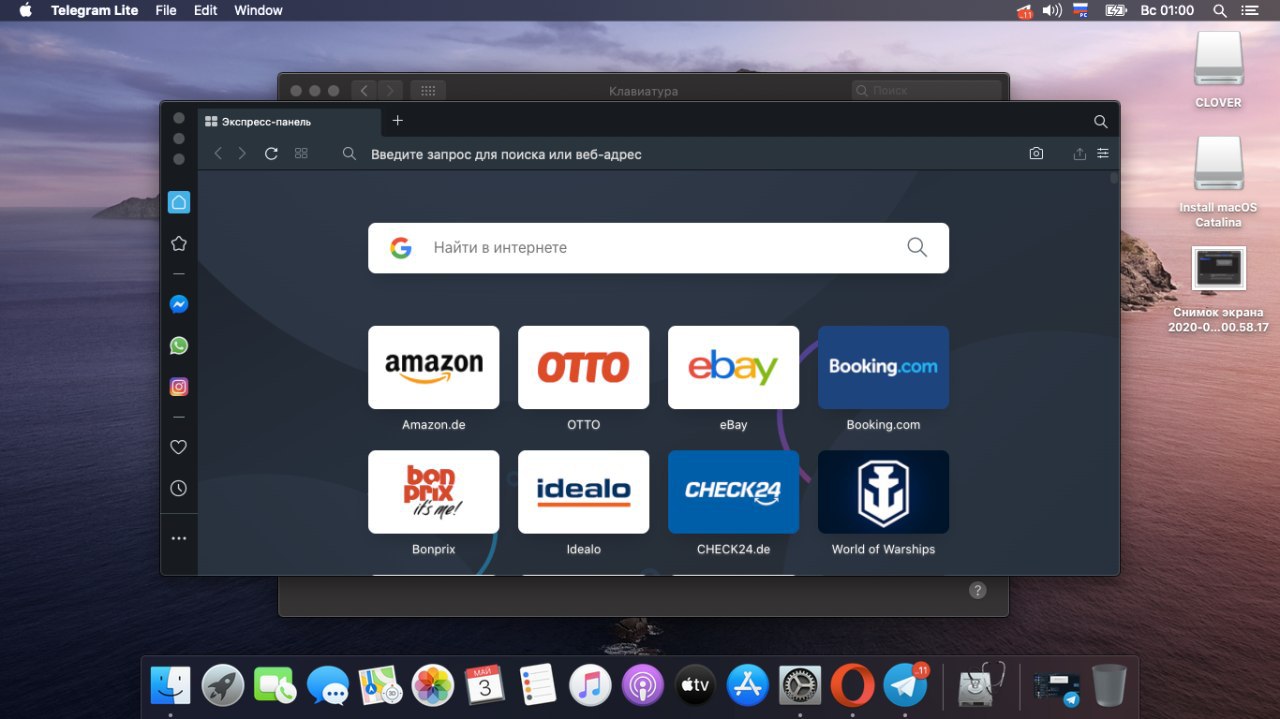Screen dimensions: 1280x719
Task: Click the volume icon in menu bar
Action: (1052, 10)
